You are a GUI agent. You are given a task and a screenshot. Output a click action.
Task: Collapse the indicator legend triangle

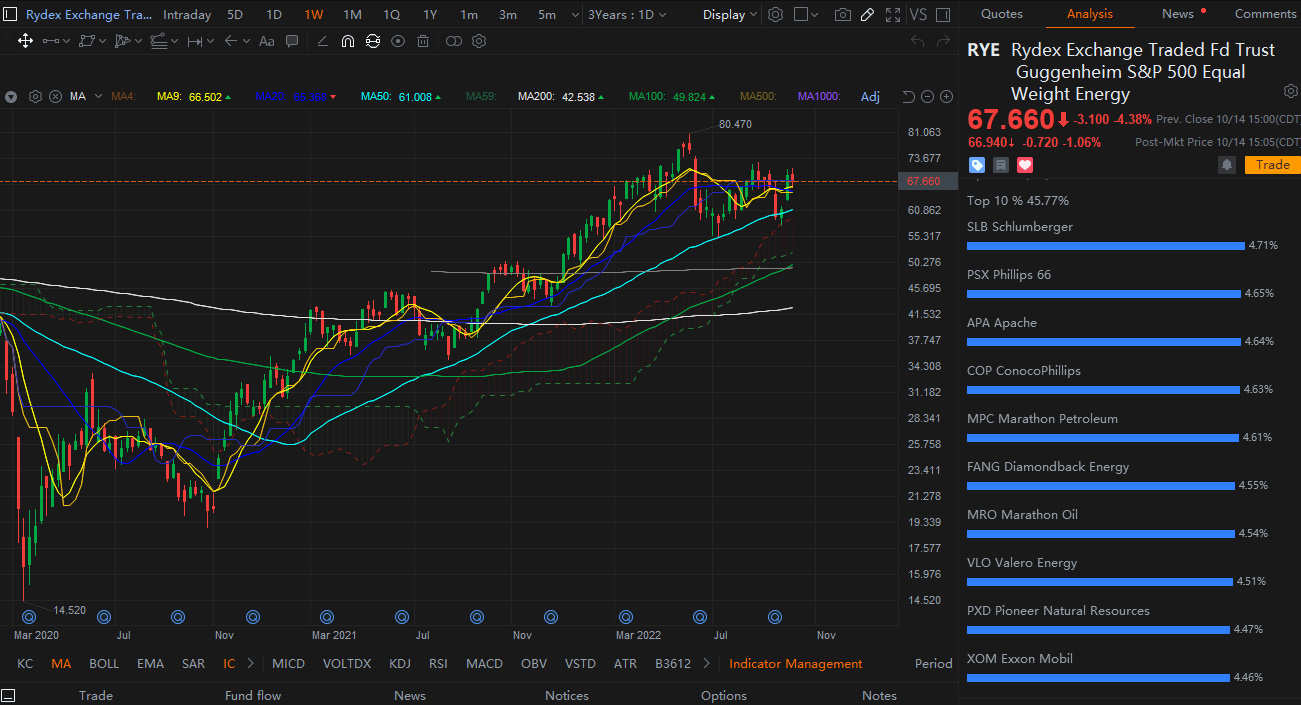coord(11,97)
